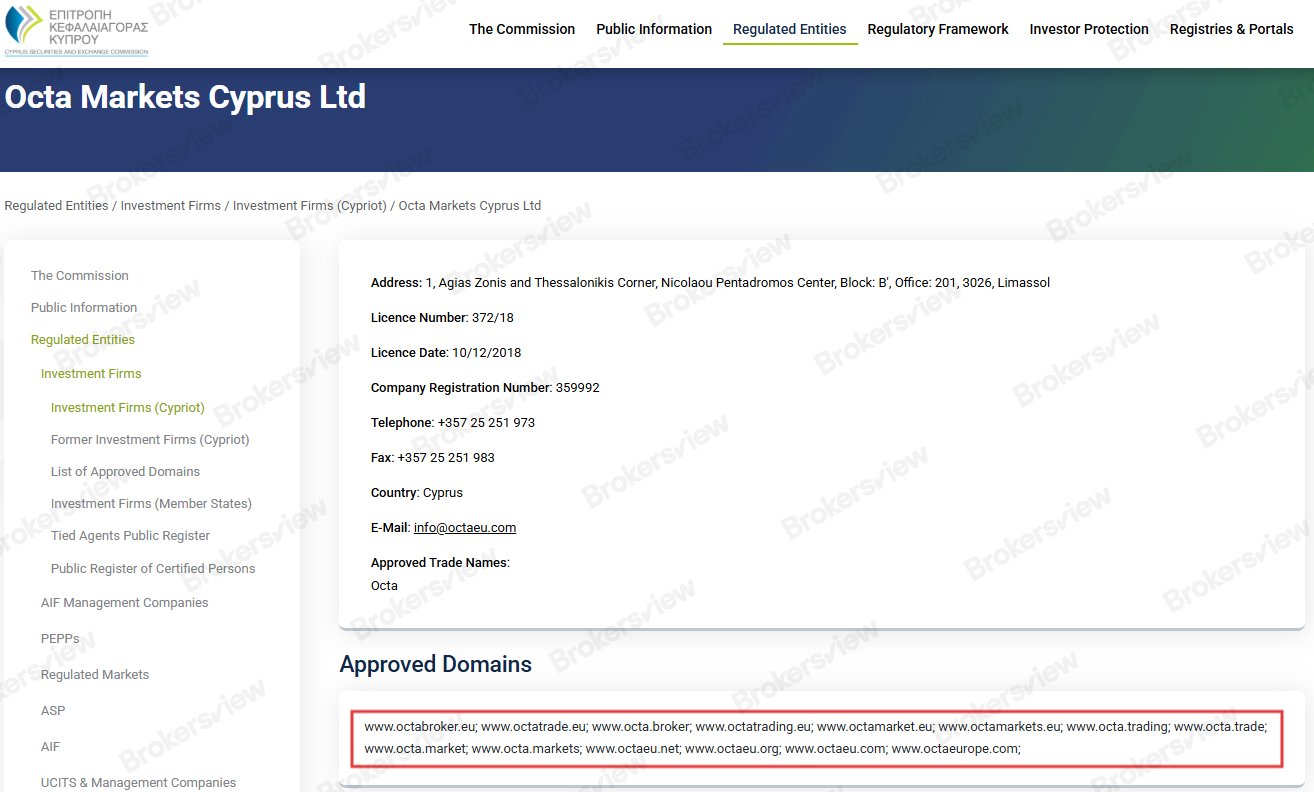The height and width of the screenshot is (792, 1314).
Task: Go to Investment Firms breadcrumb
Action: (x=171, y=206)
